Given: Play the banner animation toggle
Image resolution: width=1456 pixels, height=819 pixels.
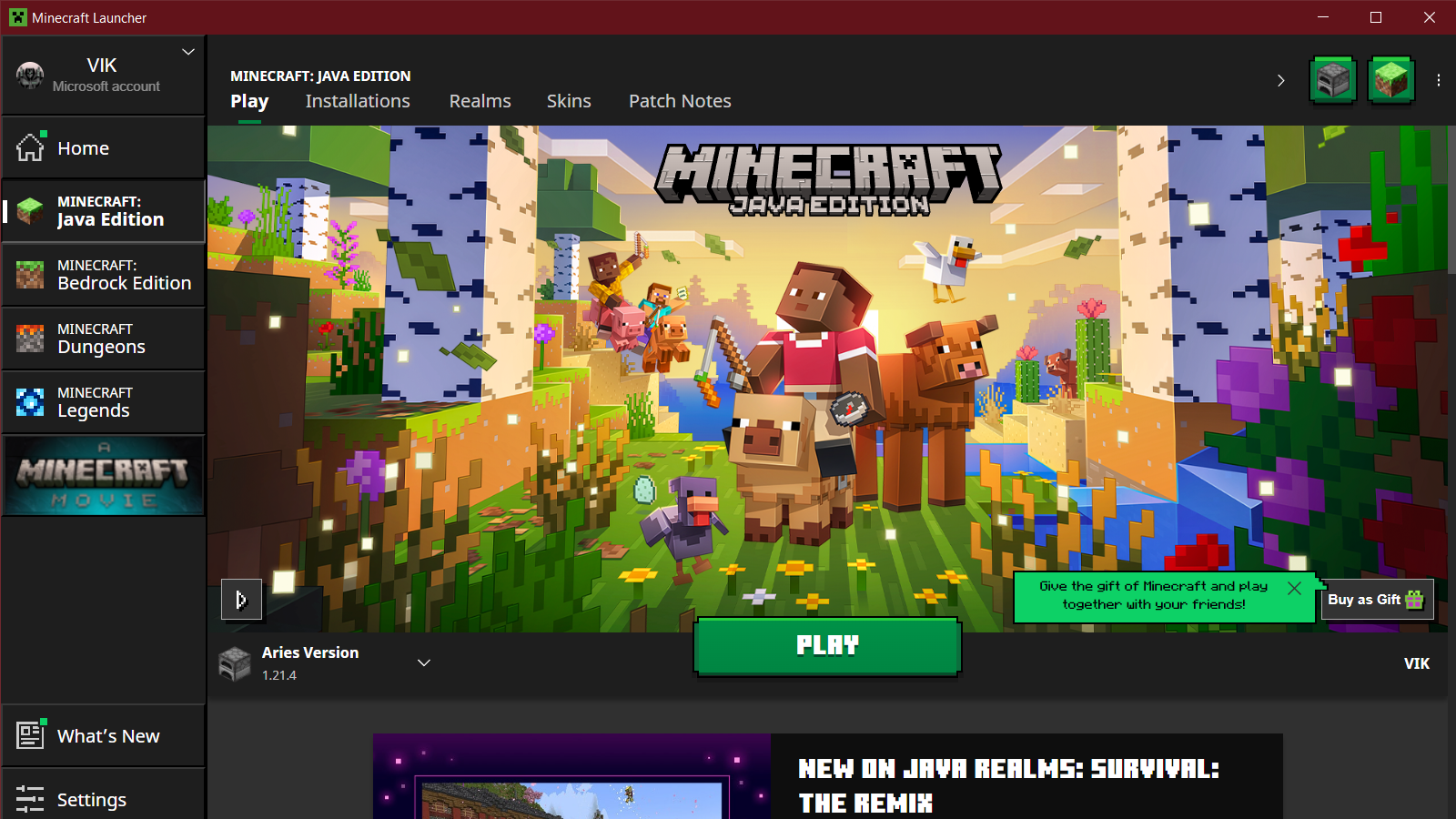Looking at the screenshot, I should pyautogui.click(x=241, y=600).
